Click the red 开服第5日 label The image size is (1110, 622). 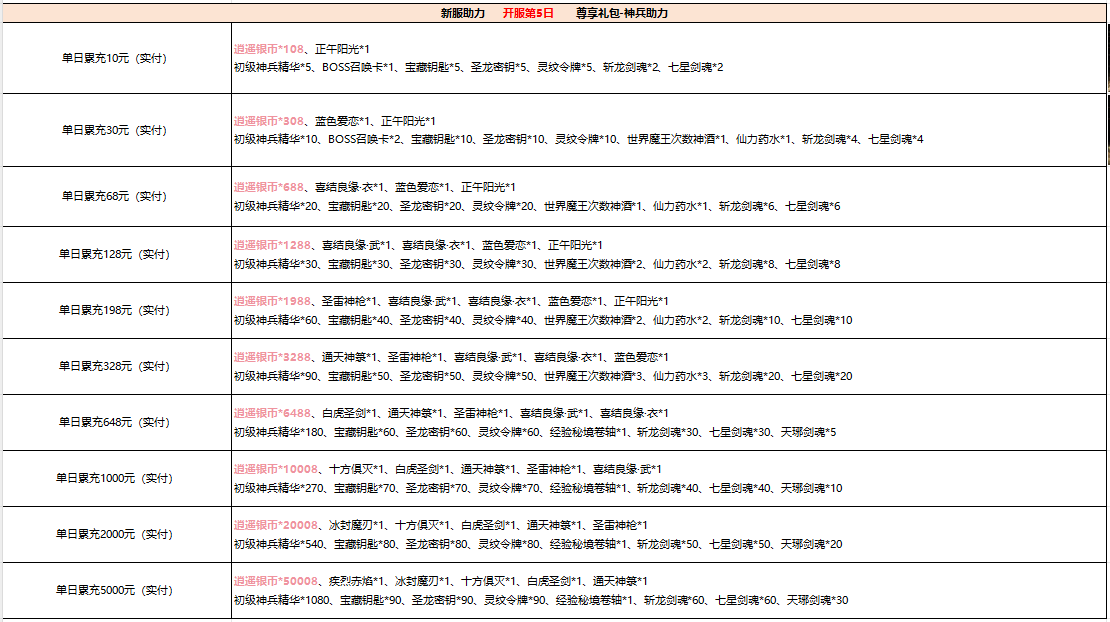pos(527,13)
